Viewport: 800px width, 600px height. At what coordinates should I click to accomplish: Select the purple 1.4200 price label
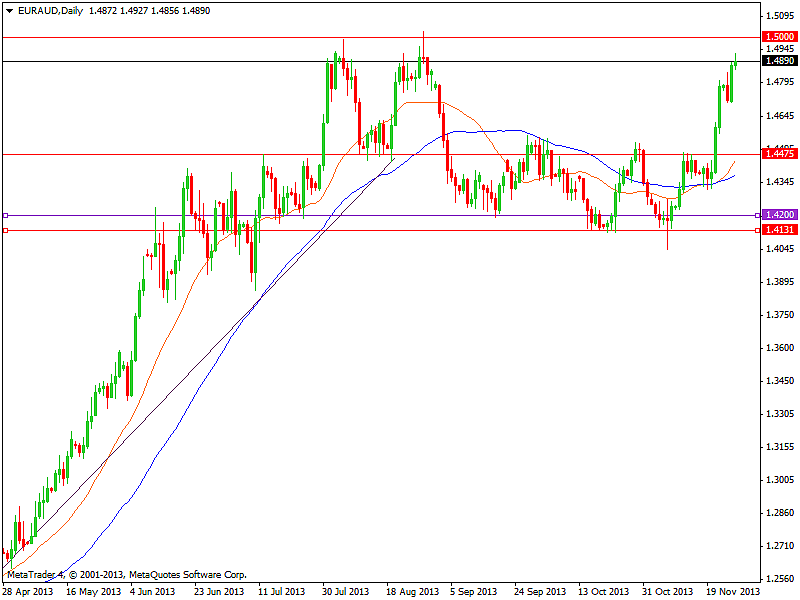pos(778,215)
